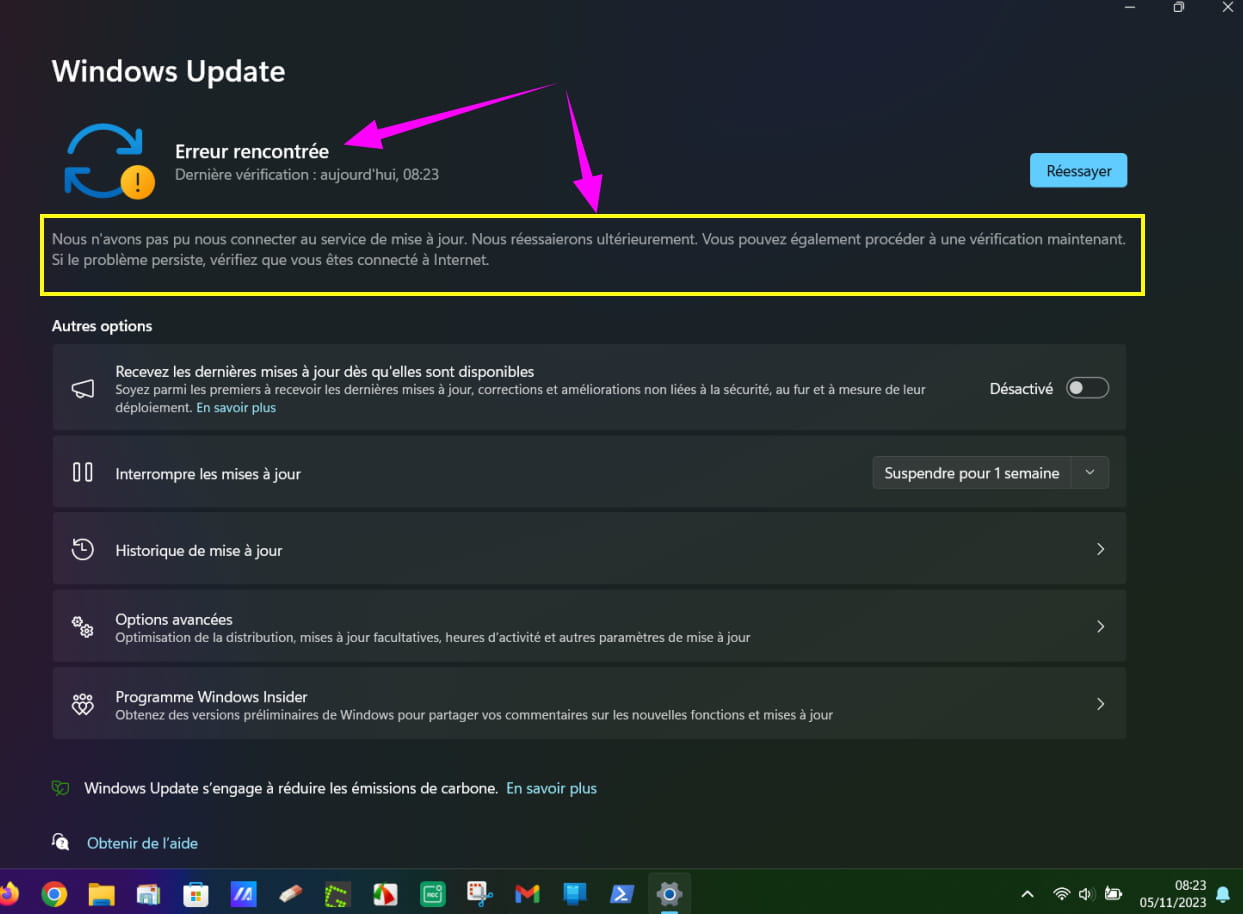
Task: Click the green dotted G taskbar icon
Action: tap(337, 893)
